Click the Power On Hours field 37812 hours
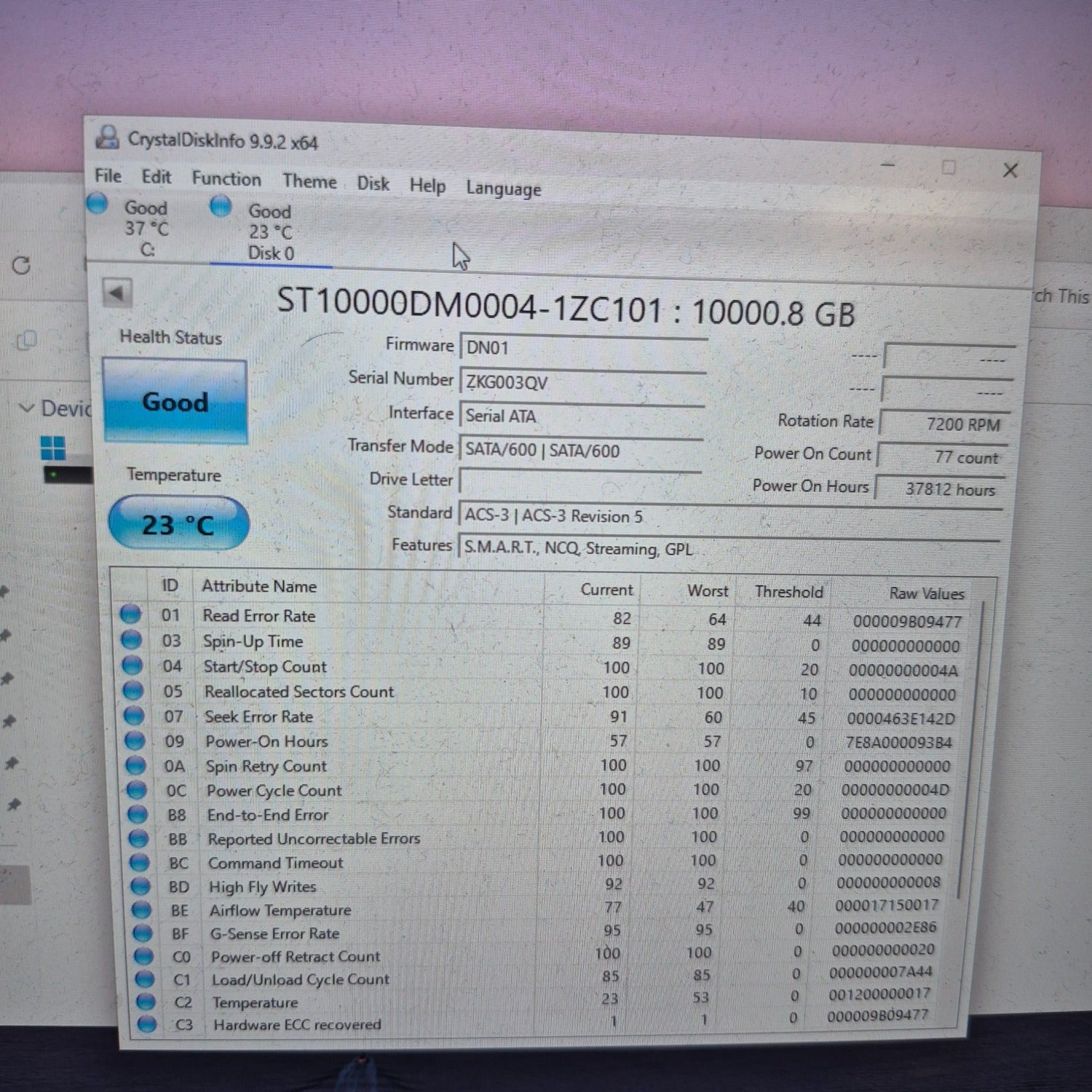The width and height of the screenshot is (1092, 1092). 939,489
